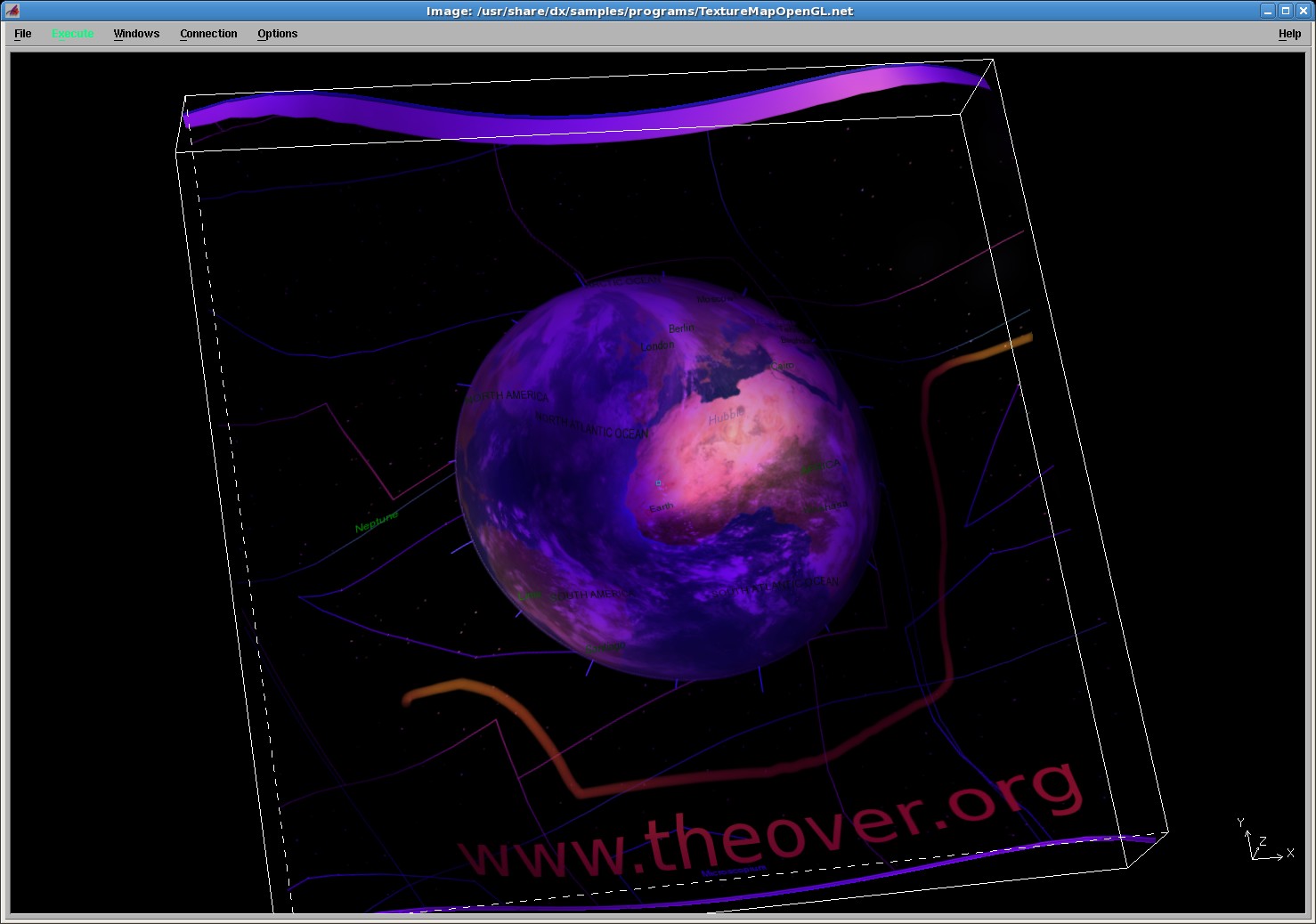Click the application icon in the title bar
The height and width of the screenshot is (924, 1316).
[12, 11]
